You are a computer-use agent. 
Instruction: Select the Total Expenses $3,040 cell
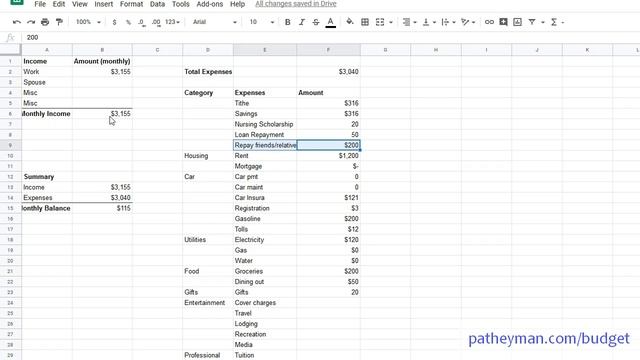pos(329,72)
